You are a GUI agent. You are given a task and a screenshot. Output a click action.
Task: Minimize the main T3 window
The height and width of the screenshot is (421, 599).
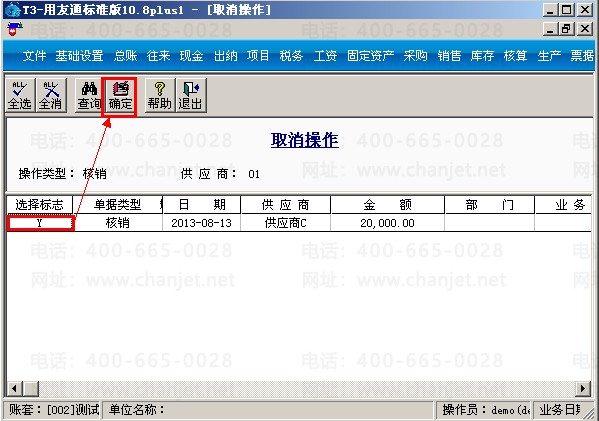tap(550, 10)
